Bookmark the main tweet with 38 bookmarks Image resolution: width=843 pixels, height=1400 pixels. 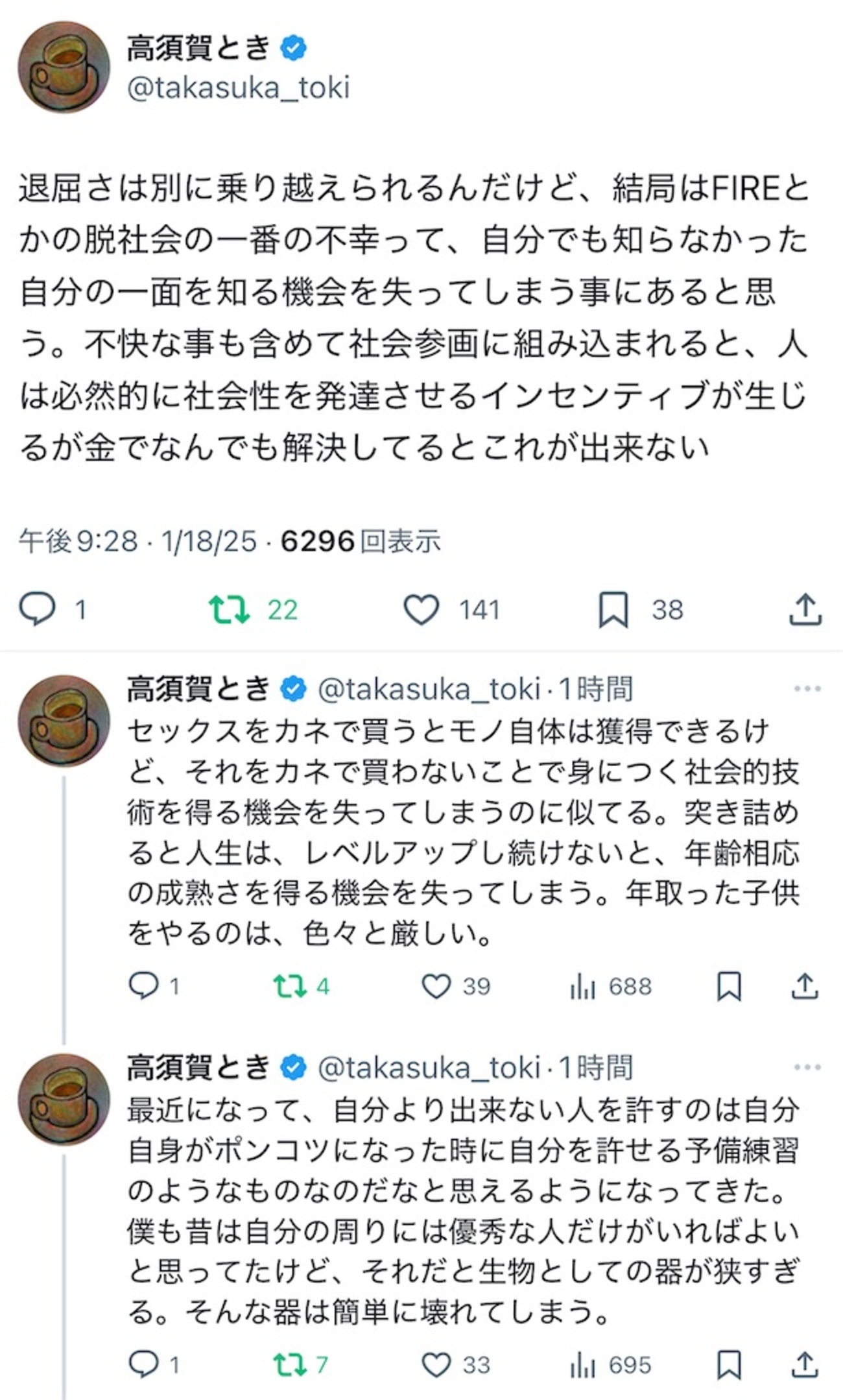coord(613,610)
